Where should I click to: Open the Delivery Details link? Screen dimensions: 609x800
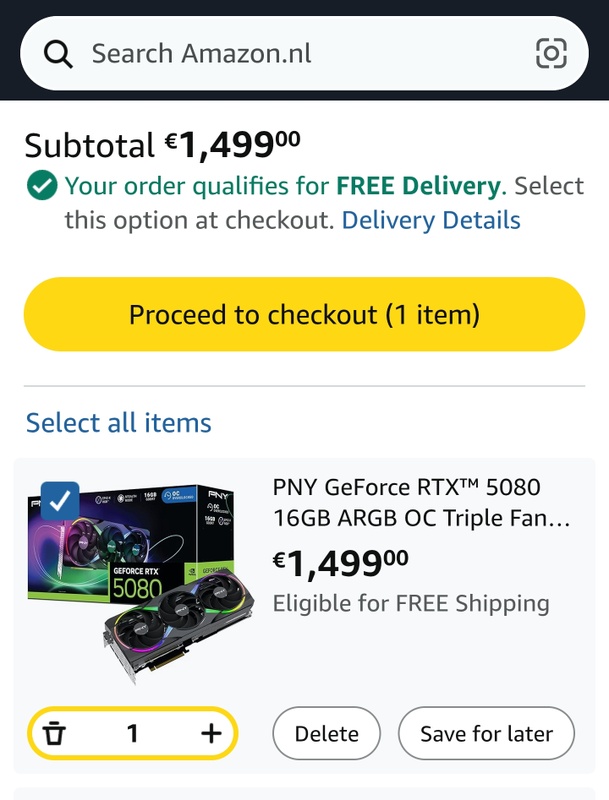pos(431,220)
